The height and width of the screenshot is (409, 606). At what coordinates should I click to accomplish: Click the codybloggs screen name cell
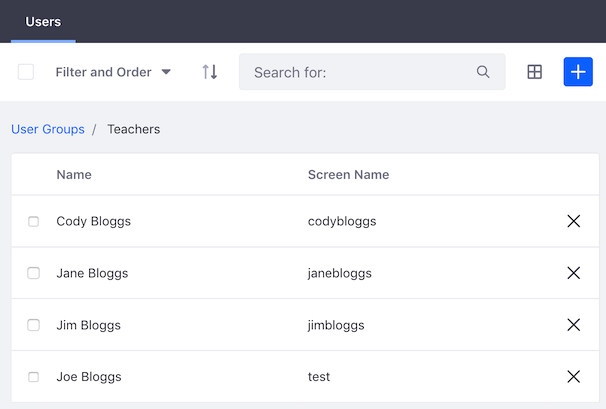(x=342, y=222)
